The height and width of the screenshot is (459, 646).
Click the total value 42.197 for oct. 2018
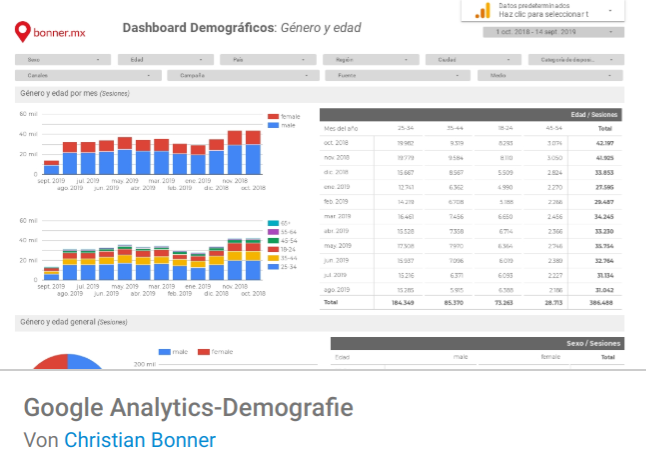tap(604, 143)
